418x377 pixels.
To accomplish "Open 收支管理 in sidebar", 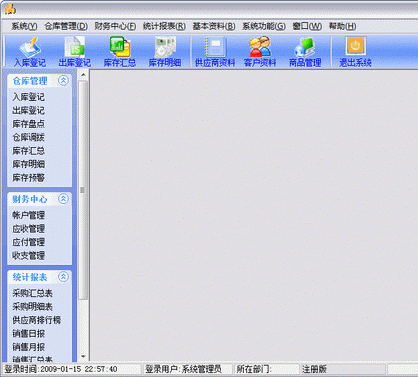I will [x=28, y=256].
